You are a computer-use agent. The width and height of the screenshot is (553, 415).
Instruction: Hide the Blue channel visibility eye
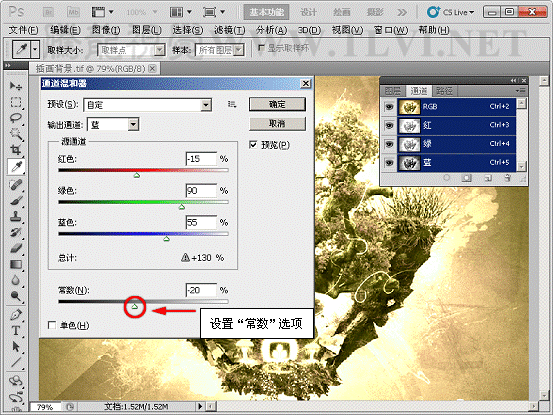pyautogui.click(x=389, y=163)
